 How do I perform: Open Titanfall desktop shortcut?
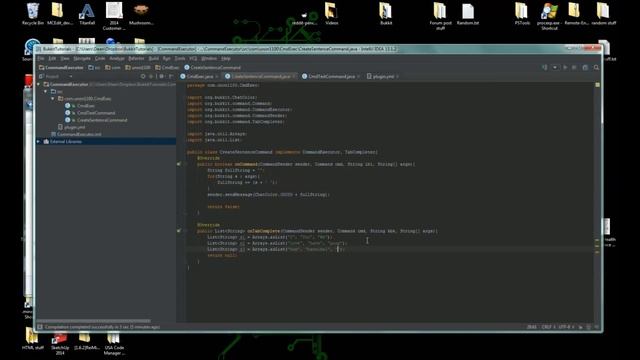[x=87, y=14]
